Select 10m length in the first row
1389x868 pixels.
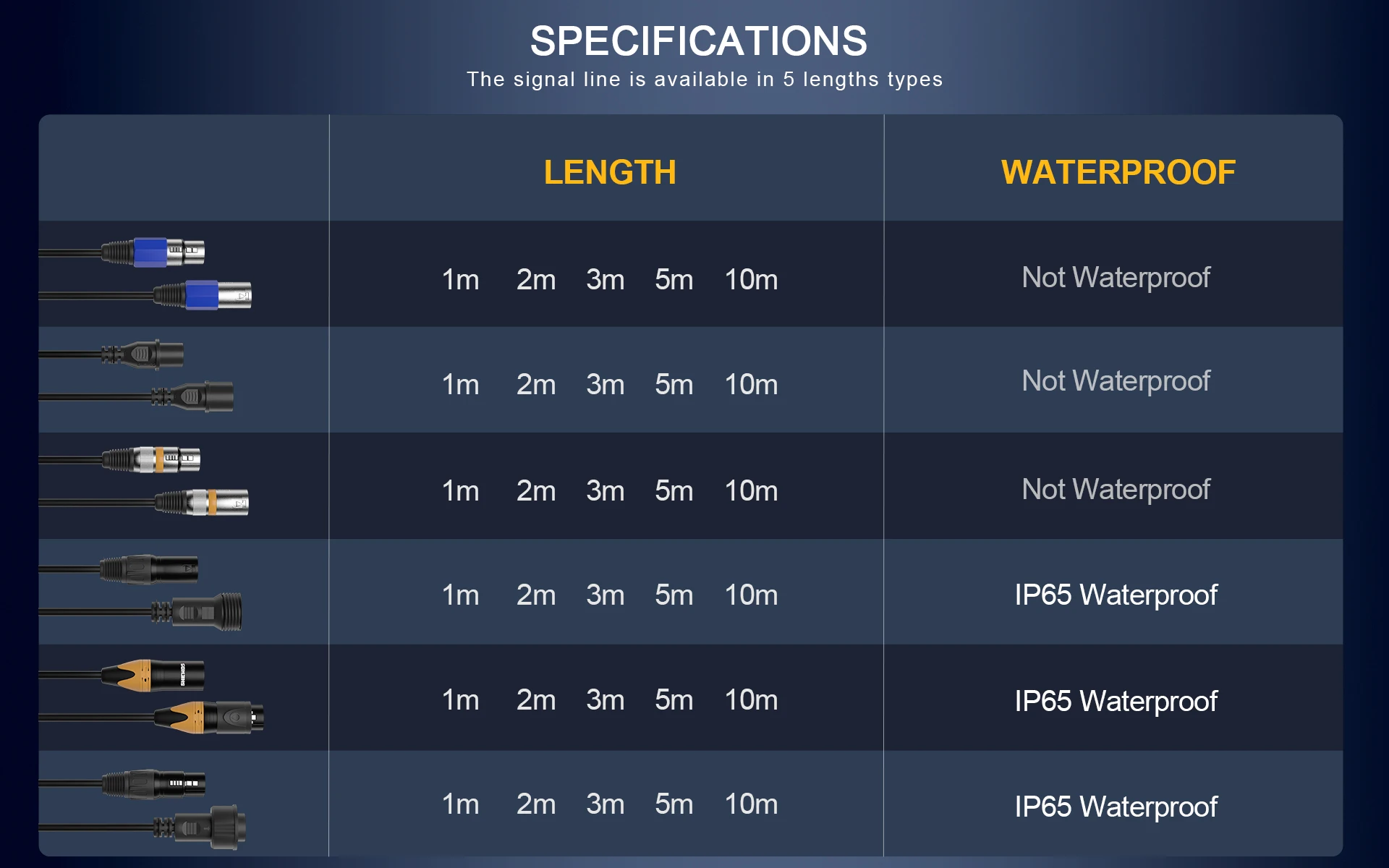752,280
